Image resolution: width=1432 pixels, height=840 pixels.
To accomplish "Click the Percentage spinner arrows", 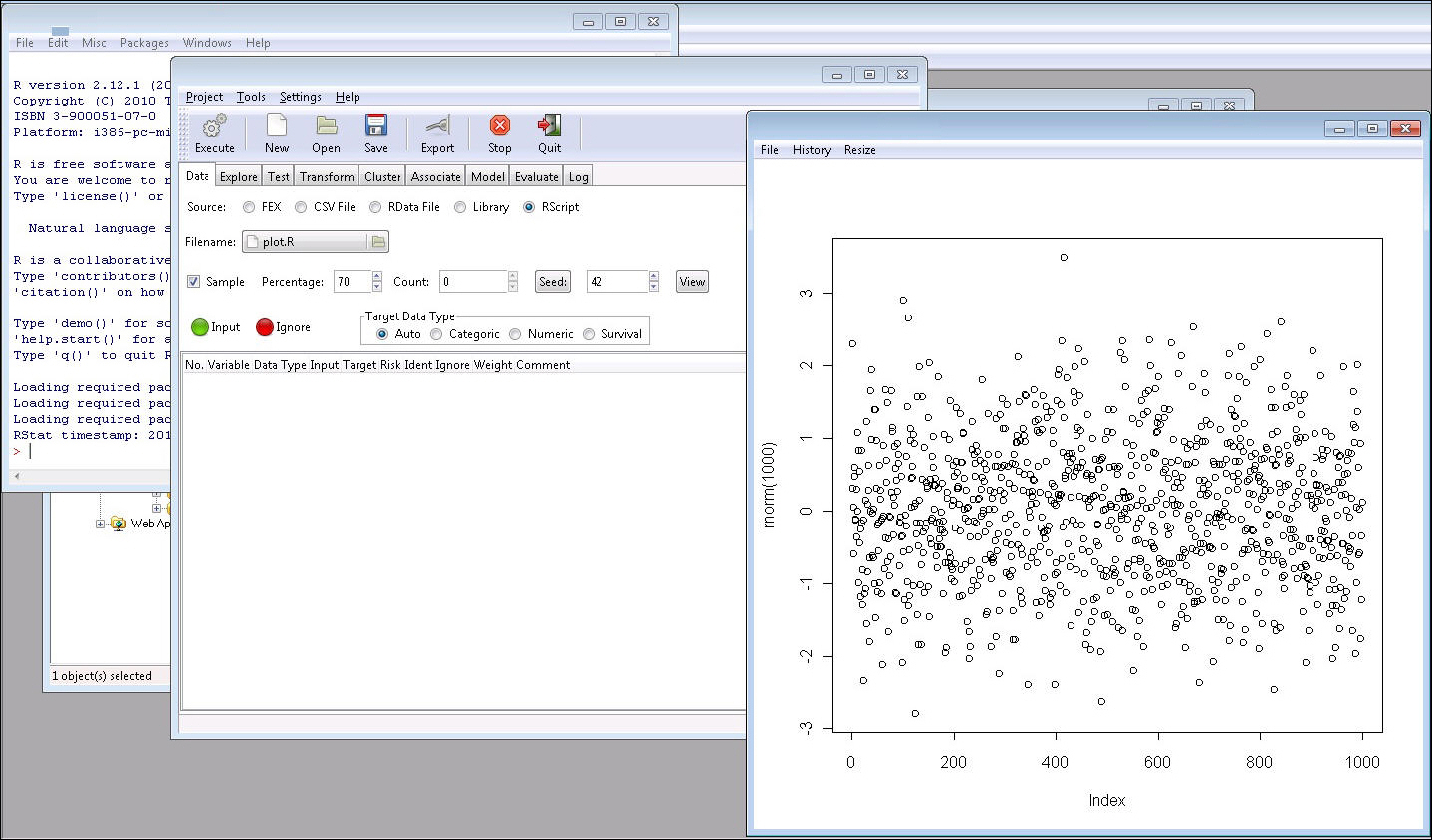I will (x=377, y=282).
